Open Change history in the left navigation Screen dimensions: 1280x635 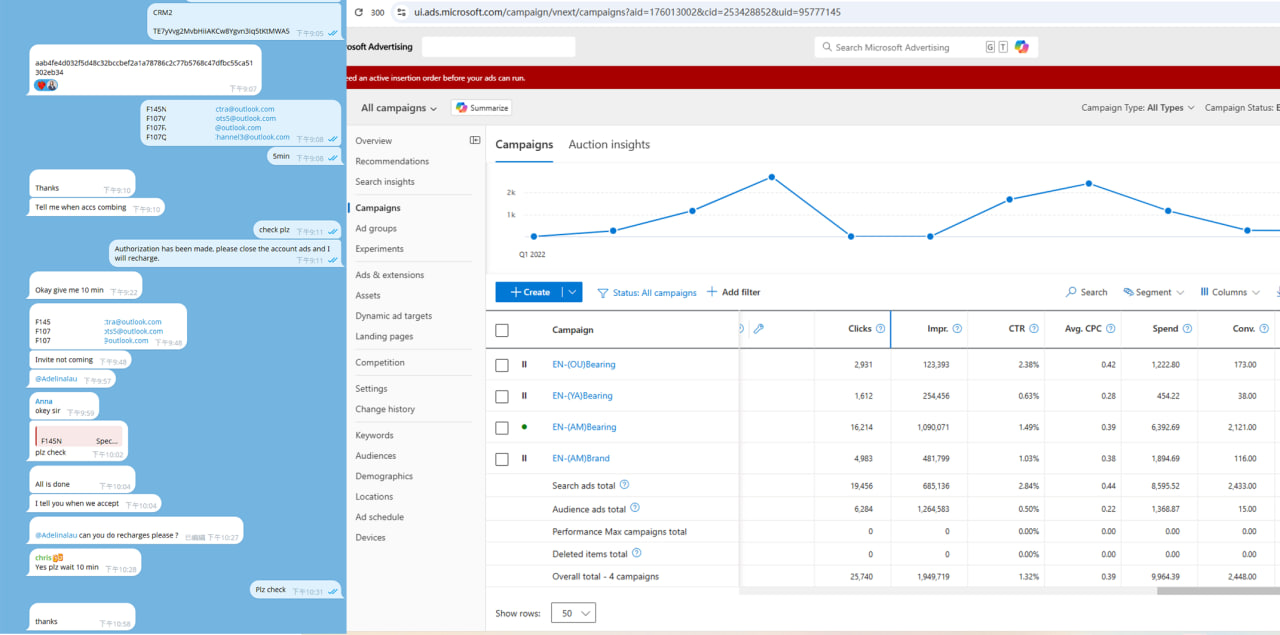coord(385,409)
